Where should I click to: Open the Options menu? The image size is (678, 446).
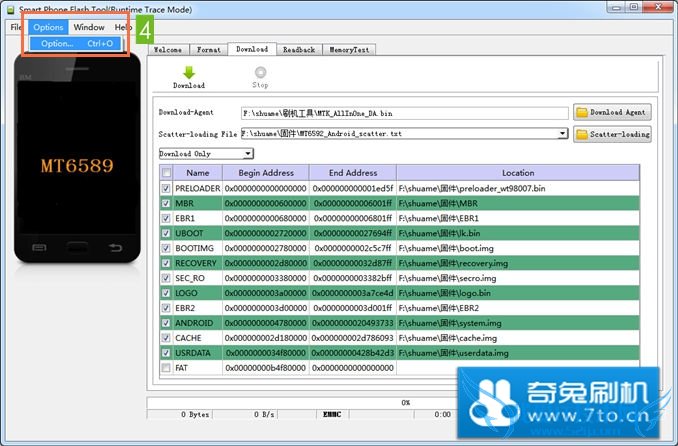click(48, 27)
